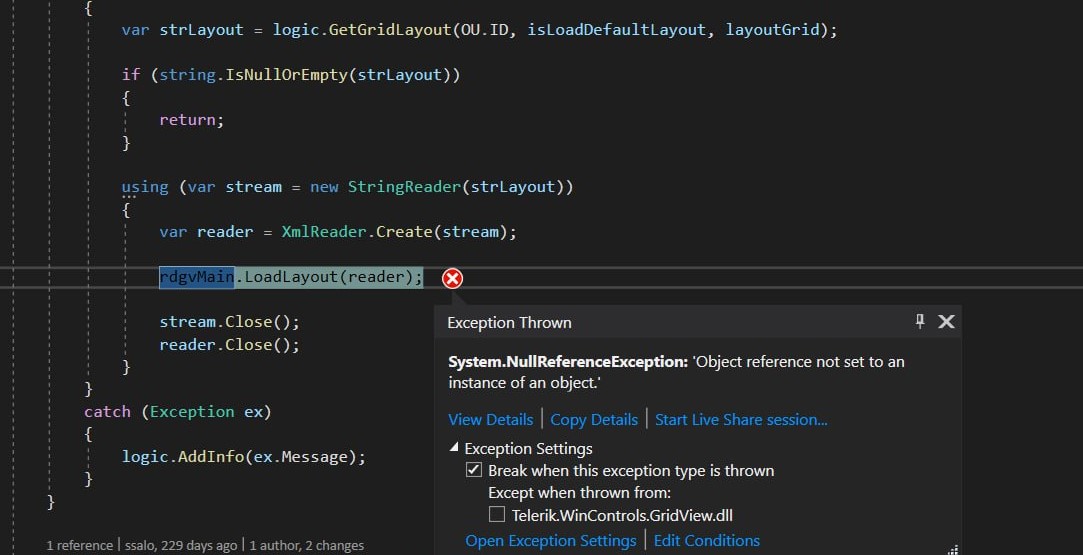Open View Details link

(490, 420)
